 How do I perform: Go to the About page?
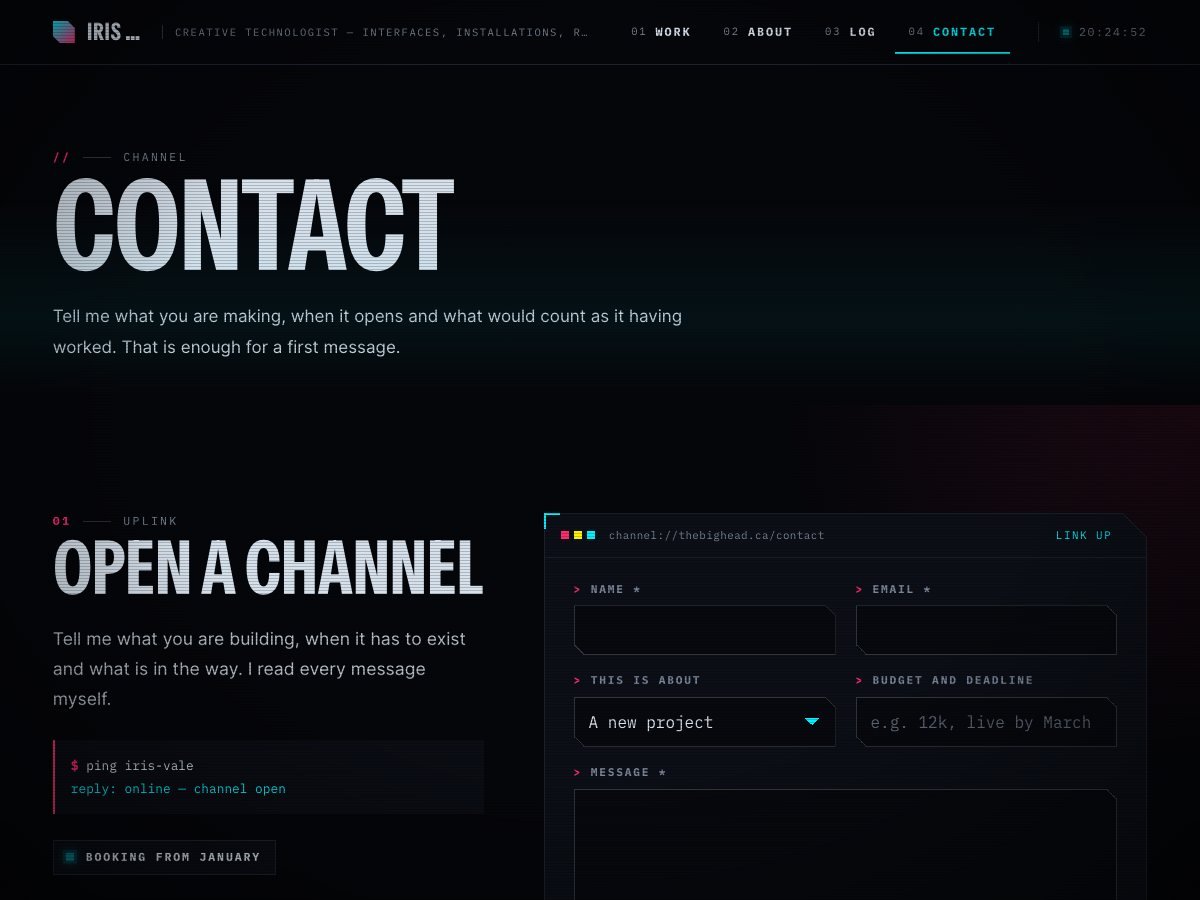point(758,32)
